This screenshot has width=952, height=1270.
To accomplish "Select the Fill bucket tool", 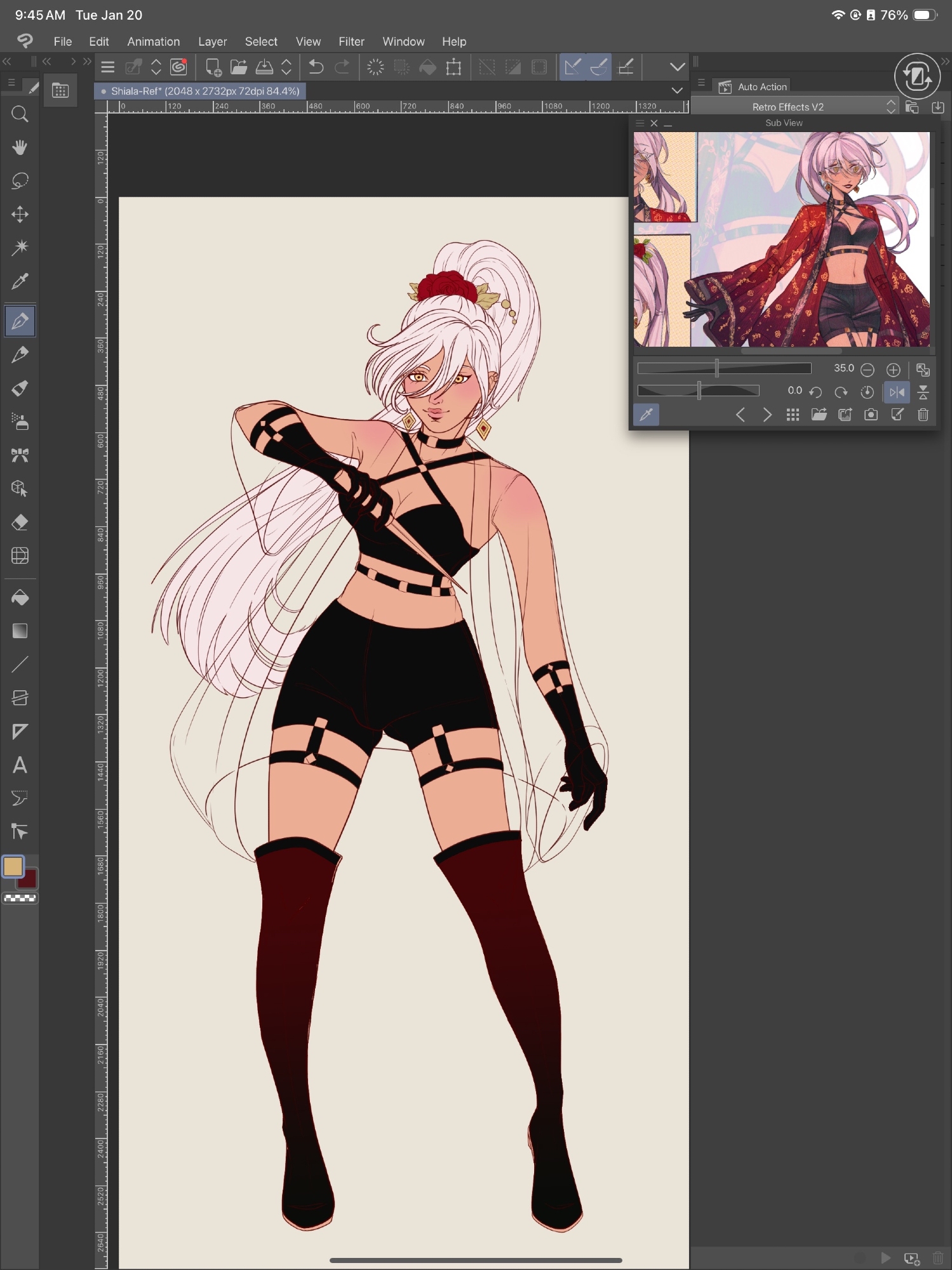I will coord(20,598).
